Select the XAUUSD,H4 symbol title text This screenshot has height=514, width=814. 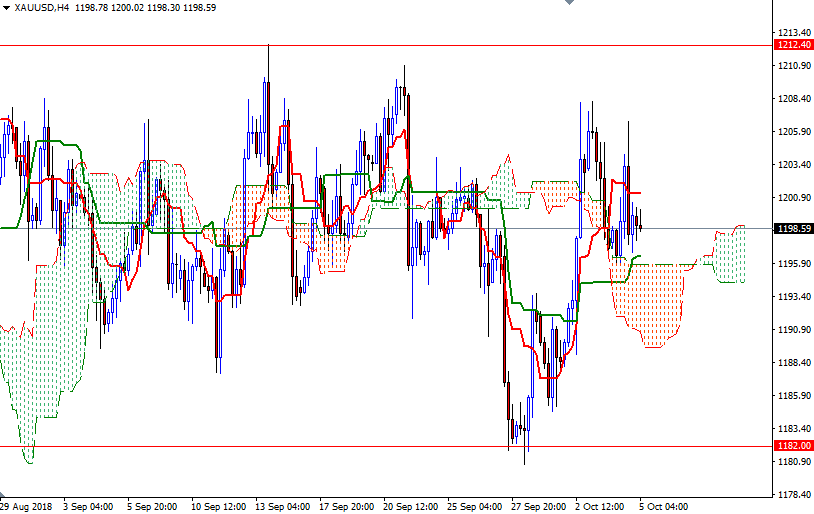point(42,7)
